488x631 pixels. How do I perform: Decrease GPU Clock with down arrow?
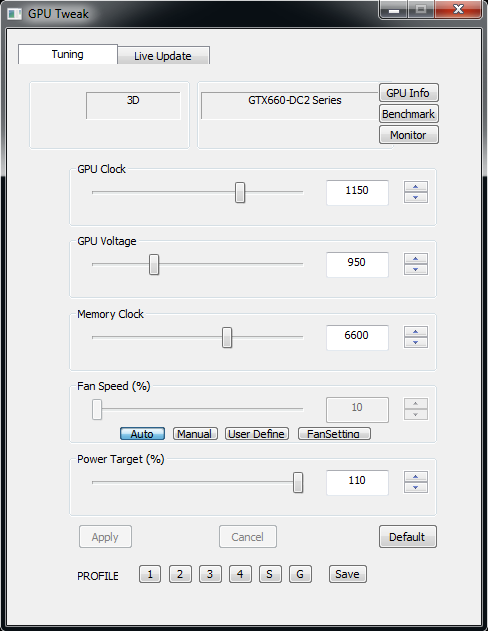pyautogui.click(x=416, y=198)
